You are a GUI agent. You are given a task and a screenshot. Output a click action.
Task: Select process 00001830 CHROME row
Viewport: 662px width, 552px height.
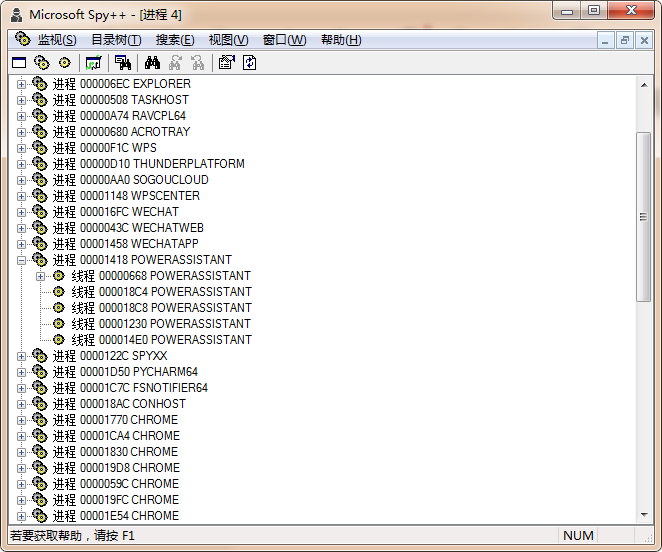115,452
